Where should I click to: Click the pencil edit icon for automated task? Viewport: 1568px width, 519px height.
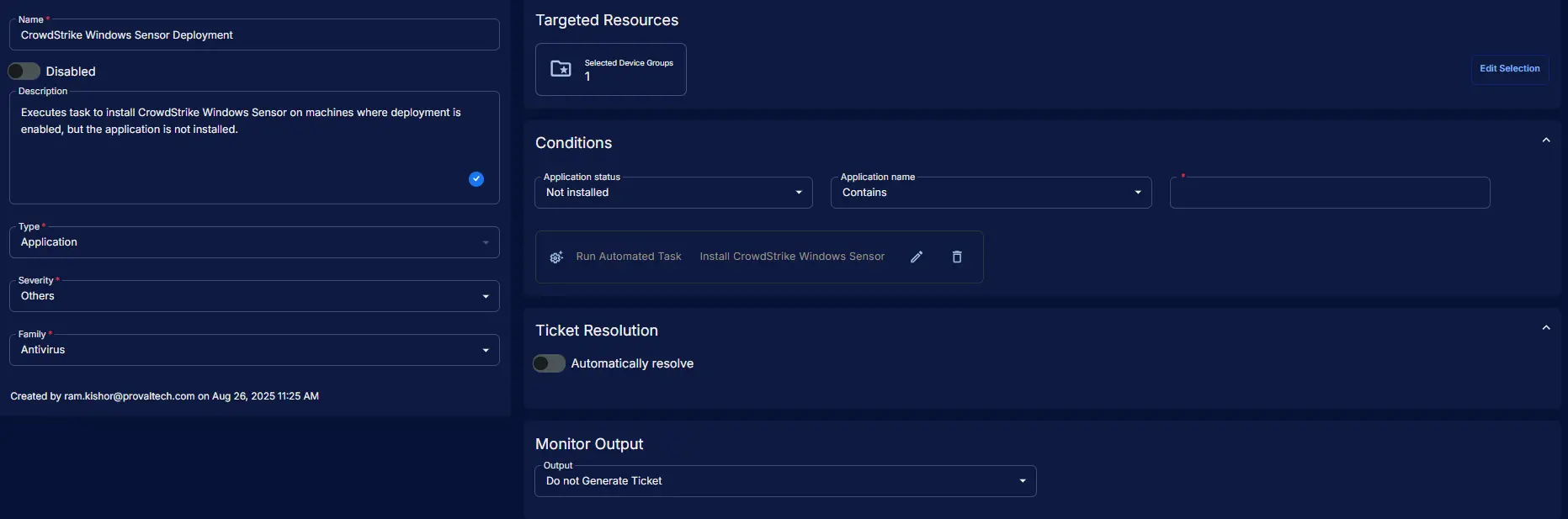click(x=917, y=257)
